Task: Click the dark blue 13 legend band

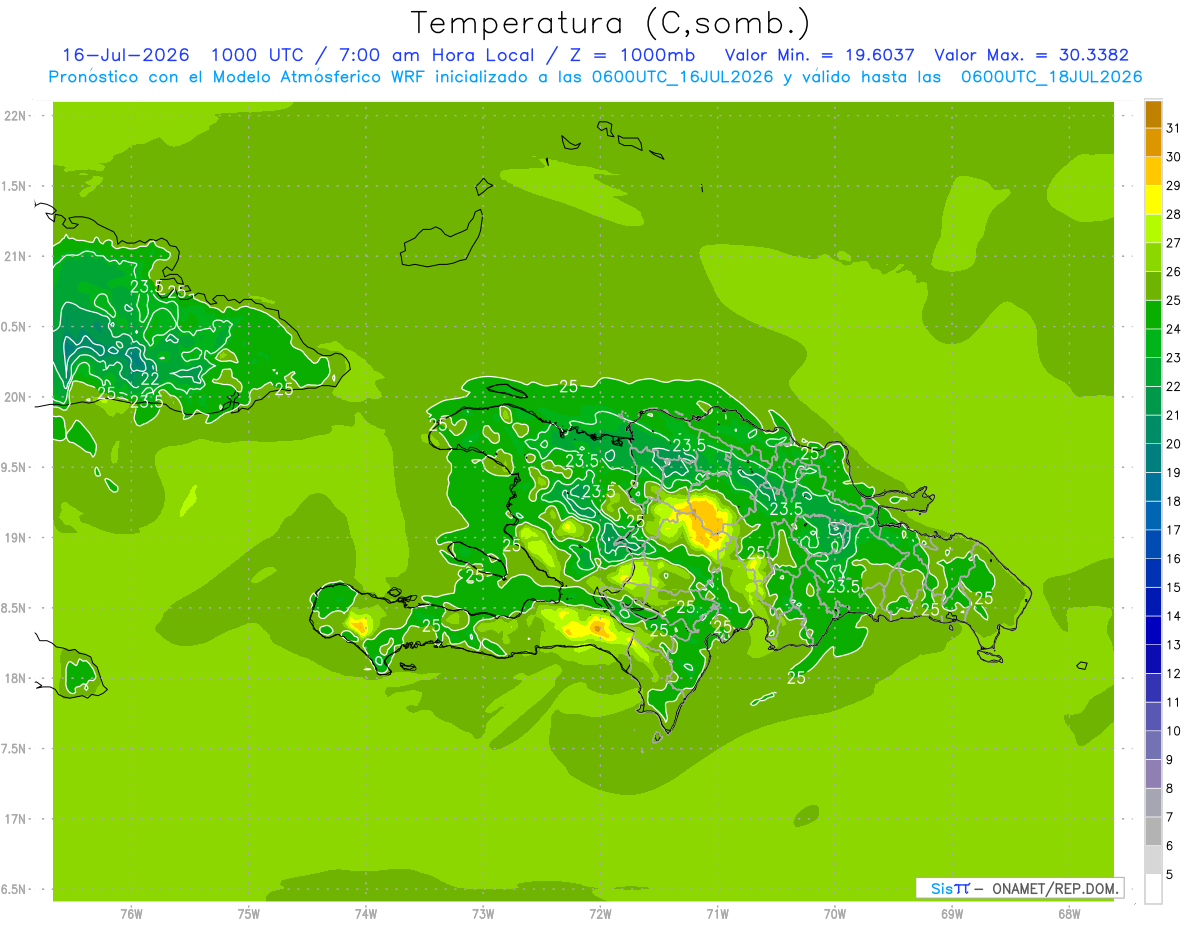Action: (x=1153, y=631)
